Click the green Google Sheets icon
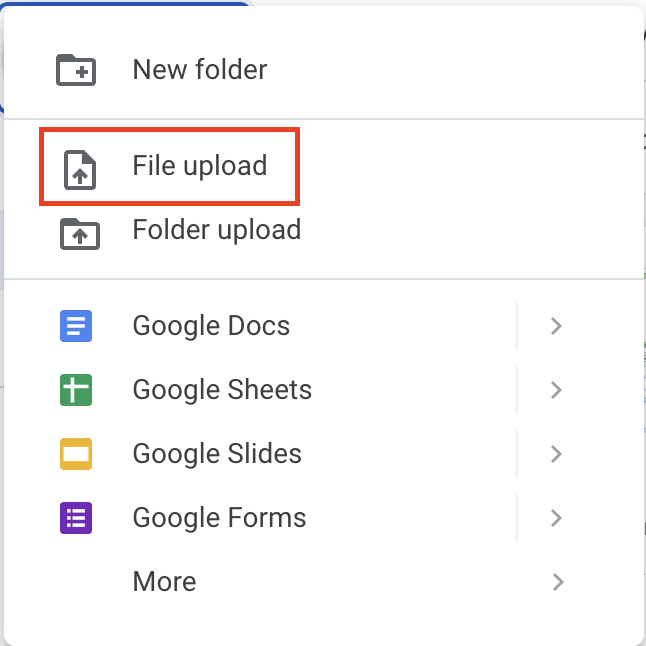 pos(76,390)
